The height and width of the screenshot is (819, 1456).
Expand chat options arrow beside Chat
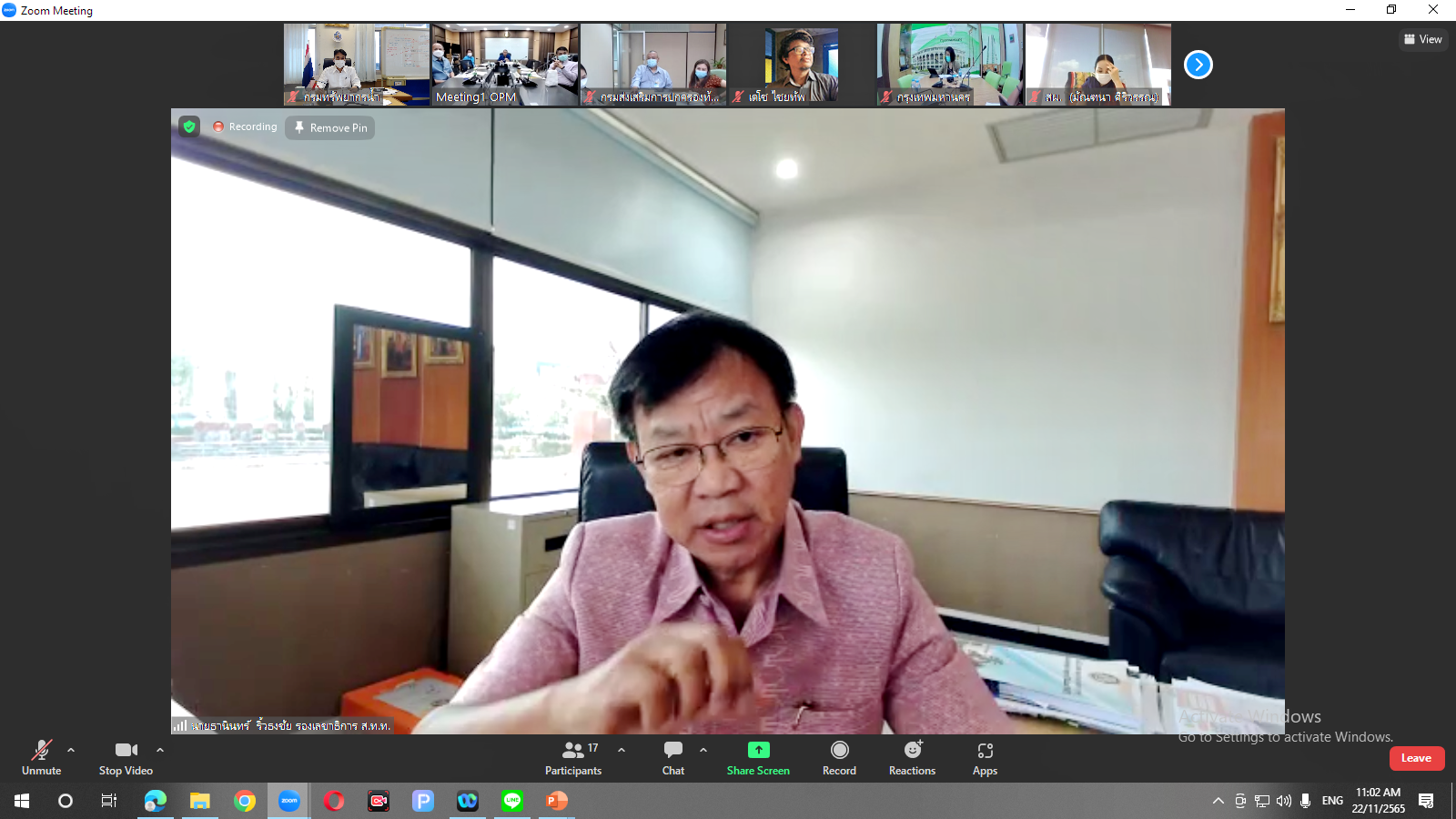703,750
